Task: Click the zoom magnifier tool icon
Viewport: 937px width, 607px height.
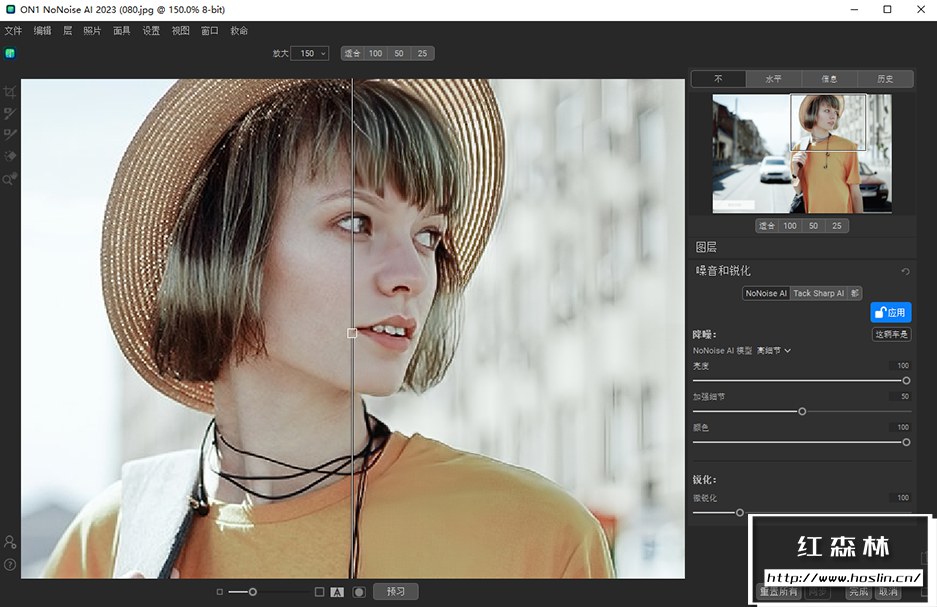Action: (x=10, y=179)
